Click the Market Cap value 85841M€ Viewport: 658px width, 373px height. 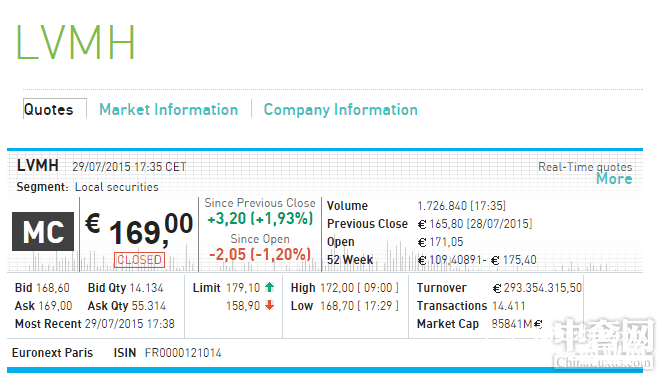pyautogui.click(x=517, y=324)
